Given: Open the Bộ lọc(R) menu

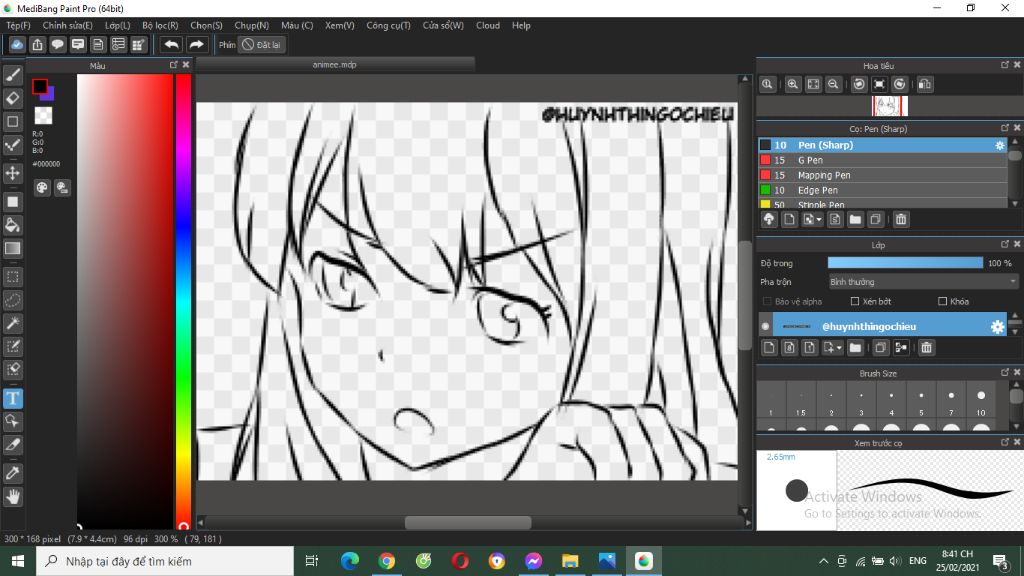Looking at the screenshot, I should coord(160,25).
